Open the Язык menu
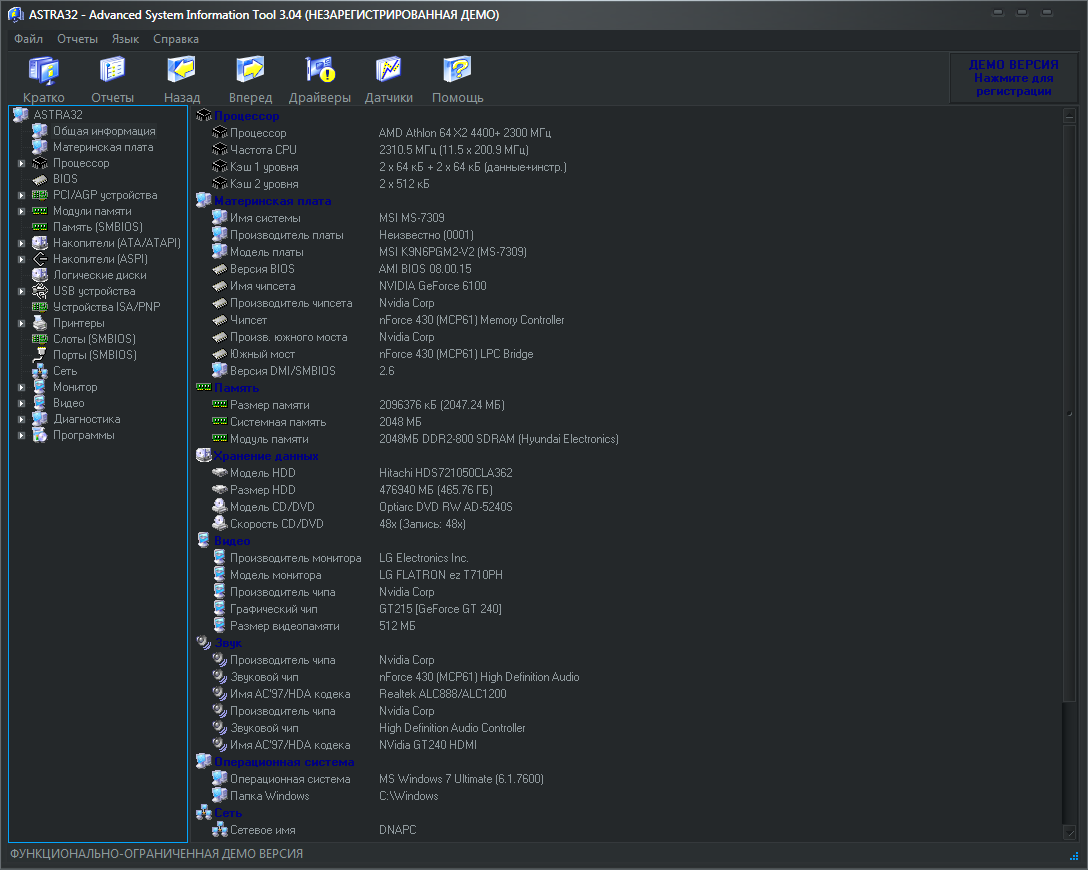Image resolution: width=1088 pixels, height=870 pixels. click(126, 39)
